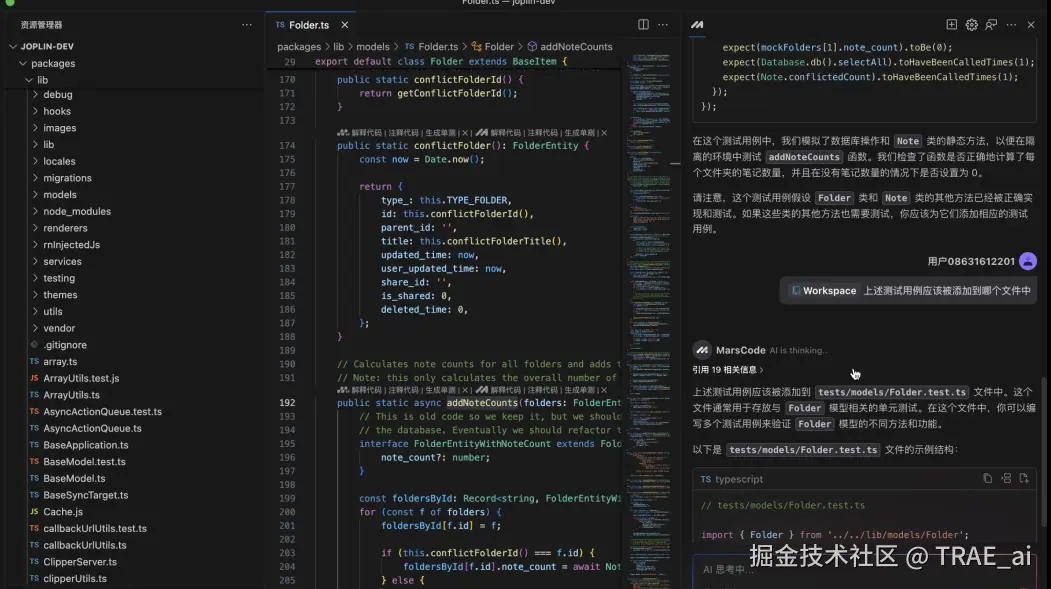
Task: Insert the code snippet into the editor
Action: pos(1006,479)
